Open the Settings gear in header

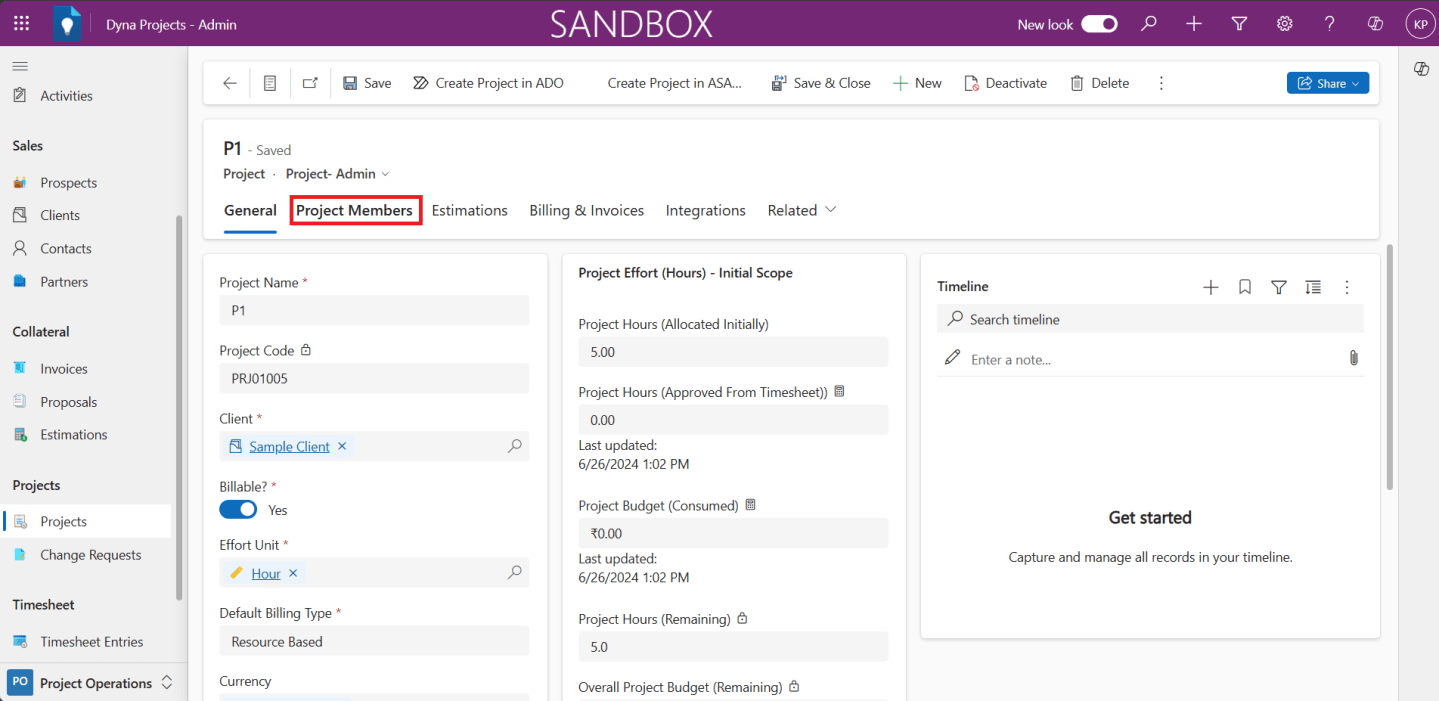click(x=1284, y=24)
